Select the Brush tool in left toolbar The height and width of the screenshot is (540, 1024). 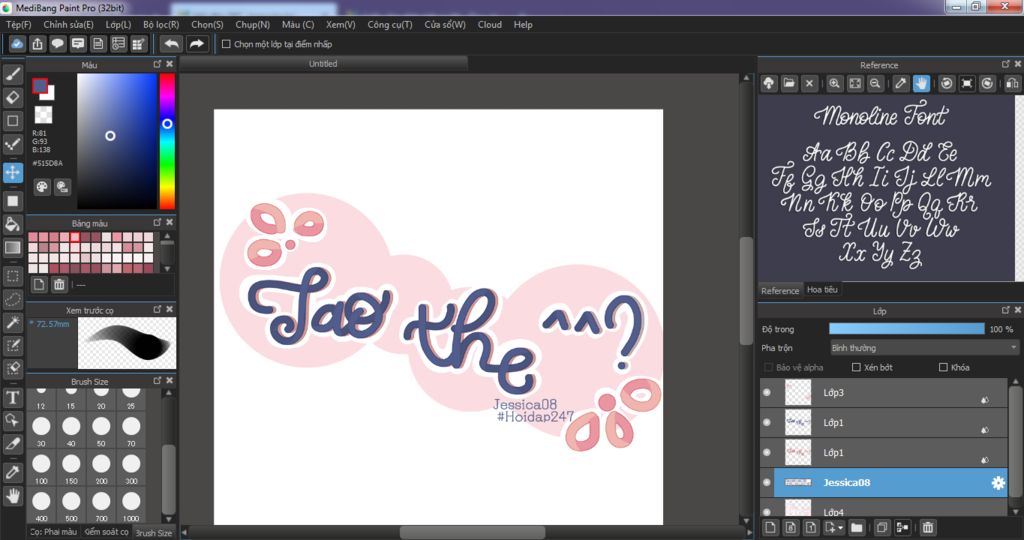[x=12, y=74]
